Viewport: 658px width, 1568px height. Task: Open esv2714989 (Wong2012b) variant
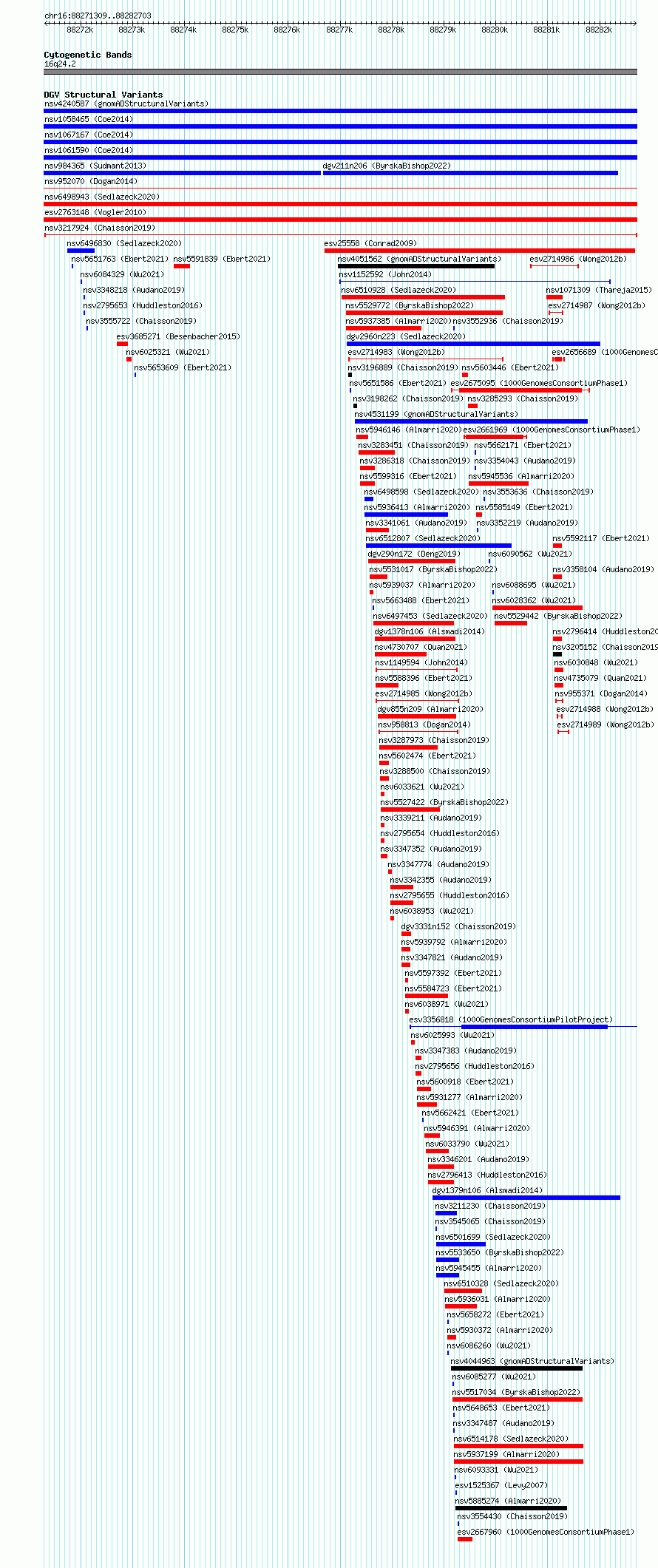[606, 724]
